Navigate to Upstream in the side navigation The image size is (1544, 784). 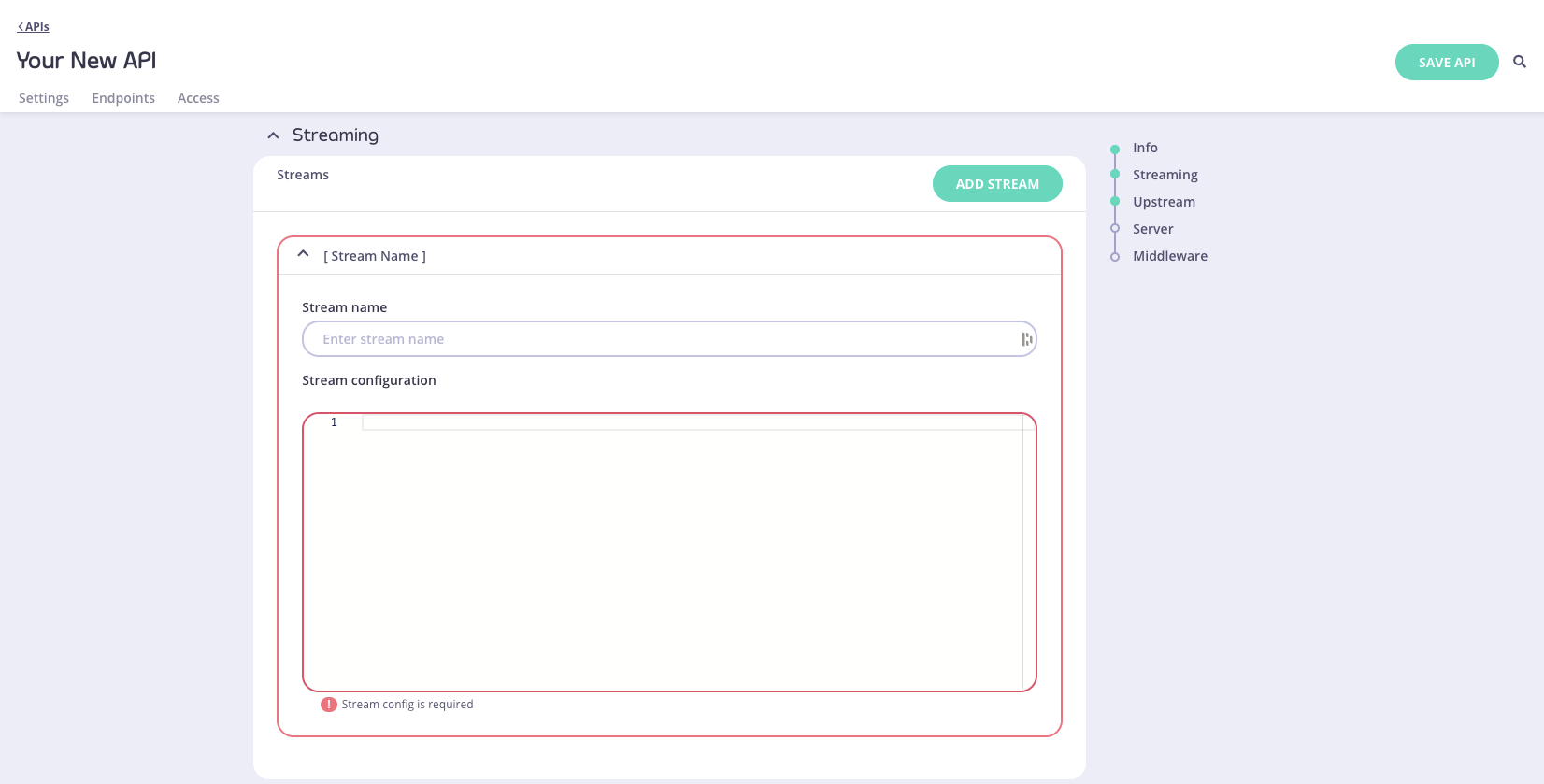(x=1164, y=202)
